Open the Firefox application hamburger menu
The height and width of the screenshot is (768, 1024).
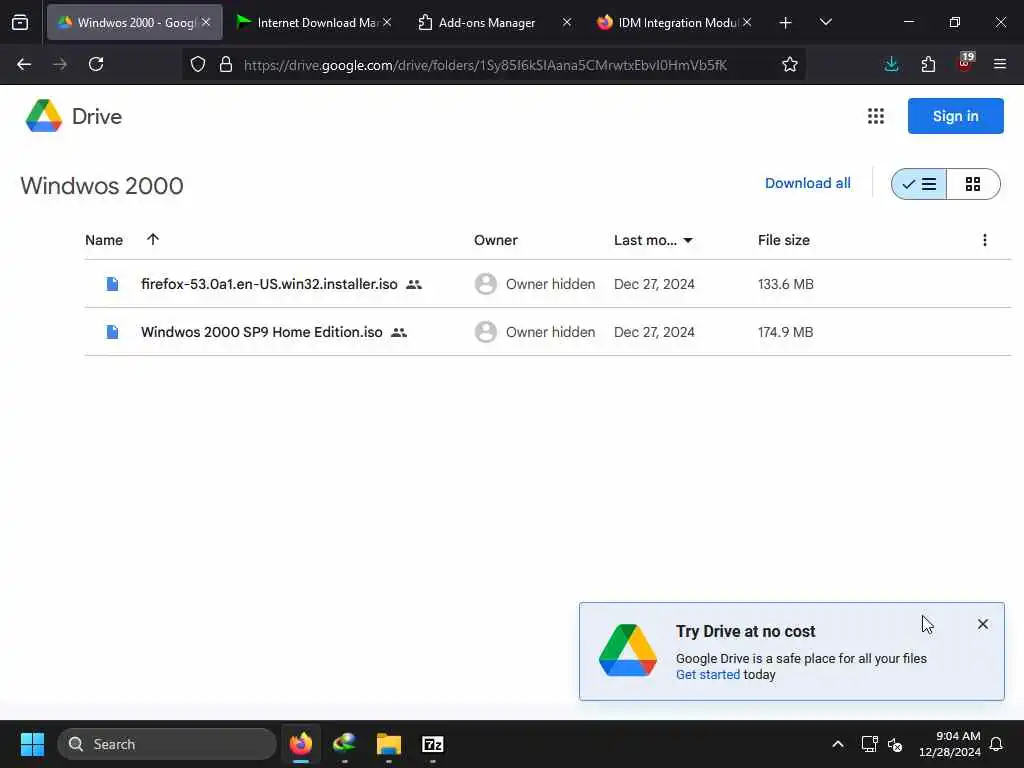coord(1000,64)
